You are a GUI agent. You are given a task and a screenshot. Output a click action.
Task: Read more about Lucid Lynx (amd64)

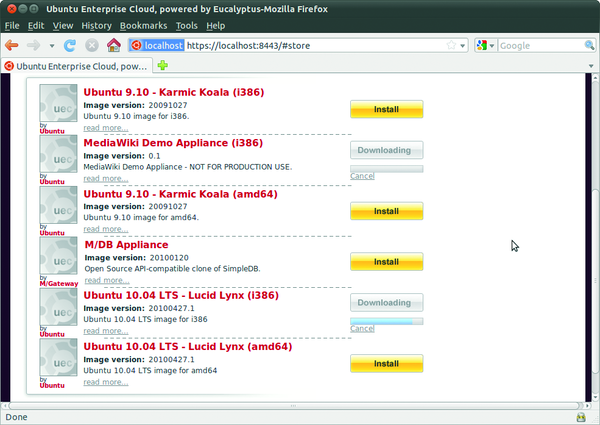click(x=106, y=382)
